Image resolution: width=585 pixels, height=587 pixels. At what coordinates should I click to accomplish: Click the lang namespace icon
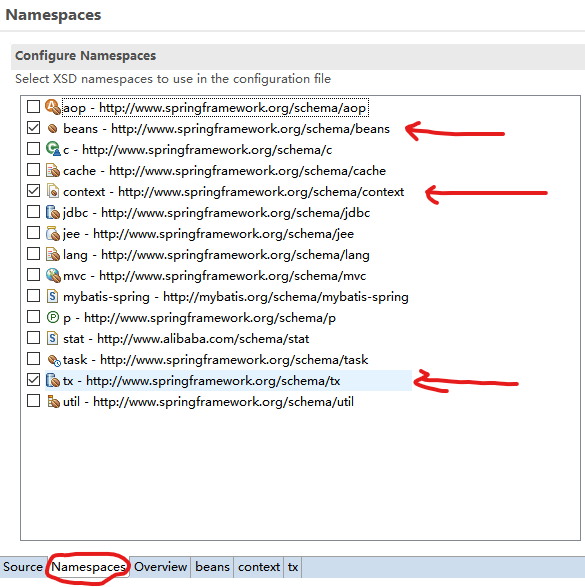pyautogui.click(x=53, y=254)
